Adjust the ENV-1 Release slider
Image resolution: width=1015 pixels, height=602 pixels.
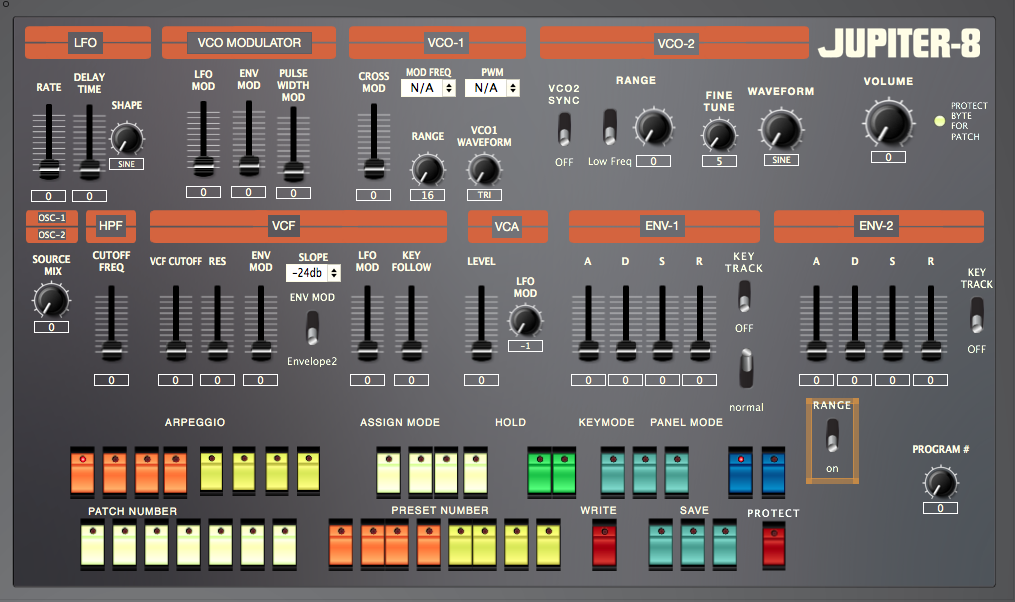pos(699,350)
